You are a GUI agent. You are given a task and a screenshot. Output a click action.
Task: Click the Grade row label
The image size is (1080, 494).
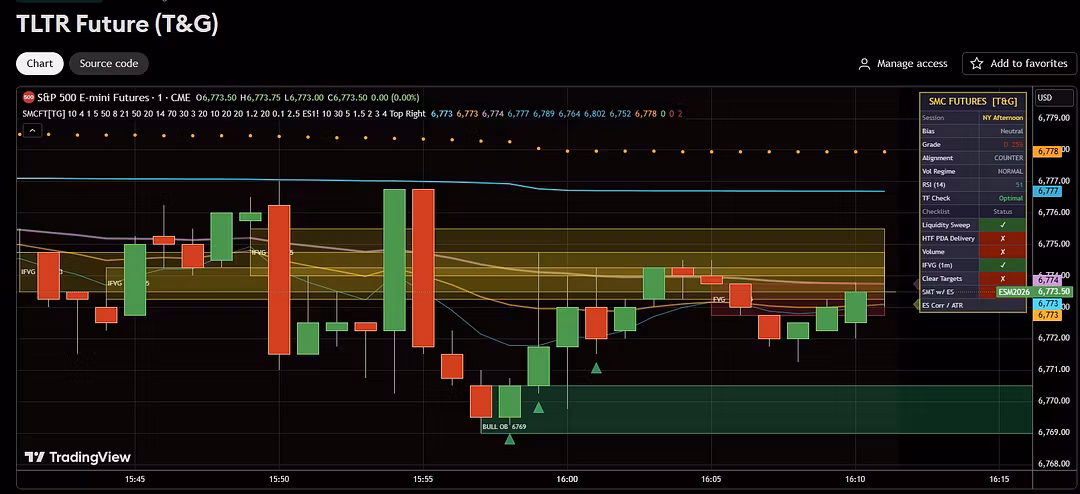tap(931, 145)
